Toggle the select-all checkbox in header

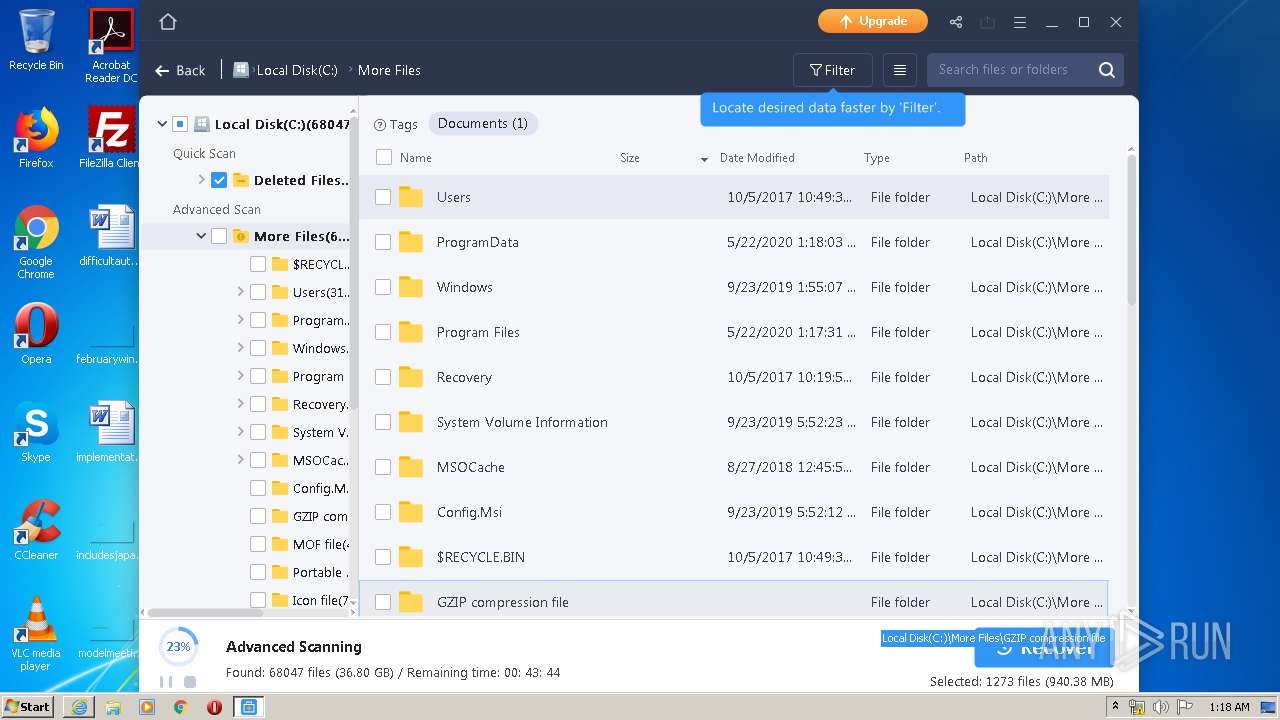click(384, 157)
